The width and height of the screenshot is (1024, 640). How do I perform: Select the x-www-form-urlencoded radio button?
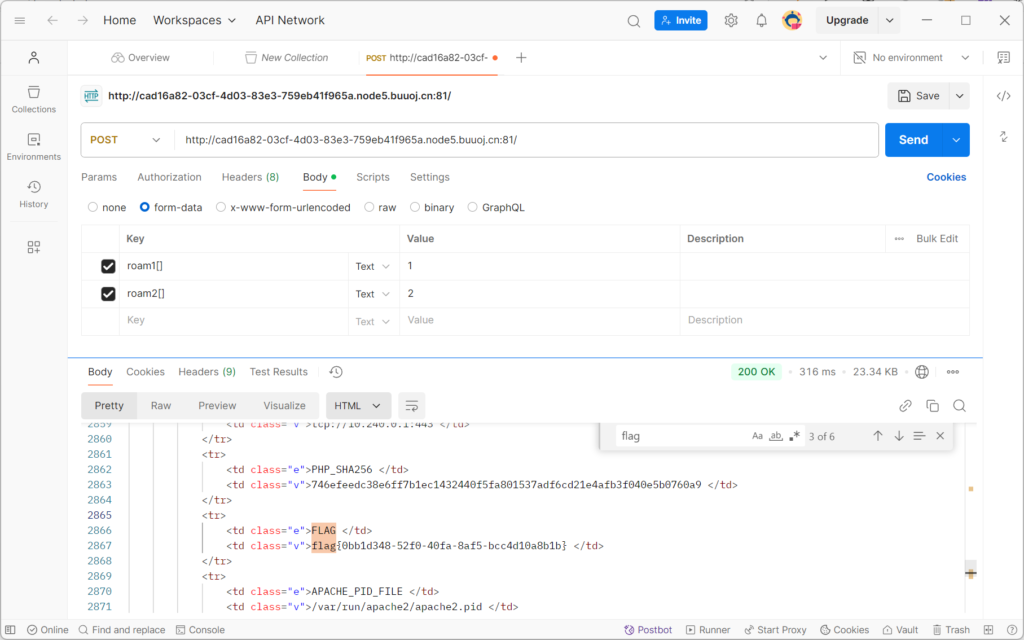click(222, 207)
